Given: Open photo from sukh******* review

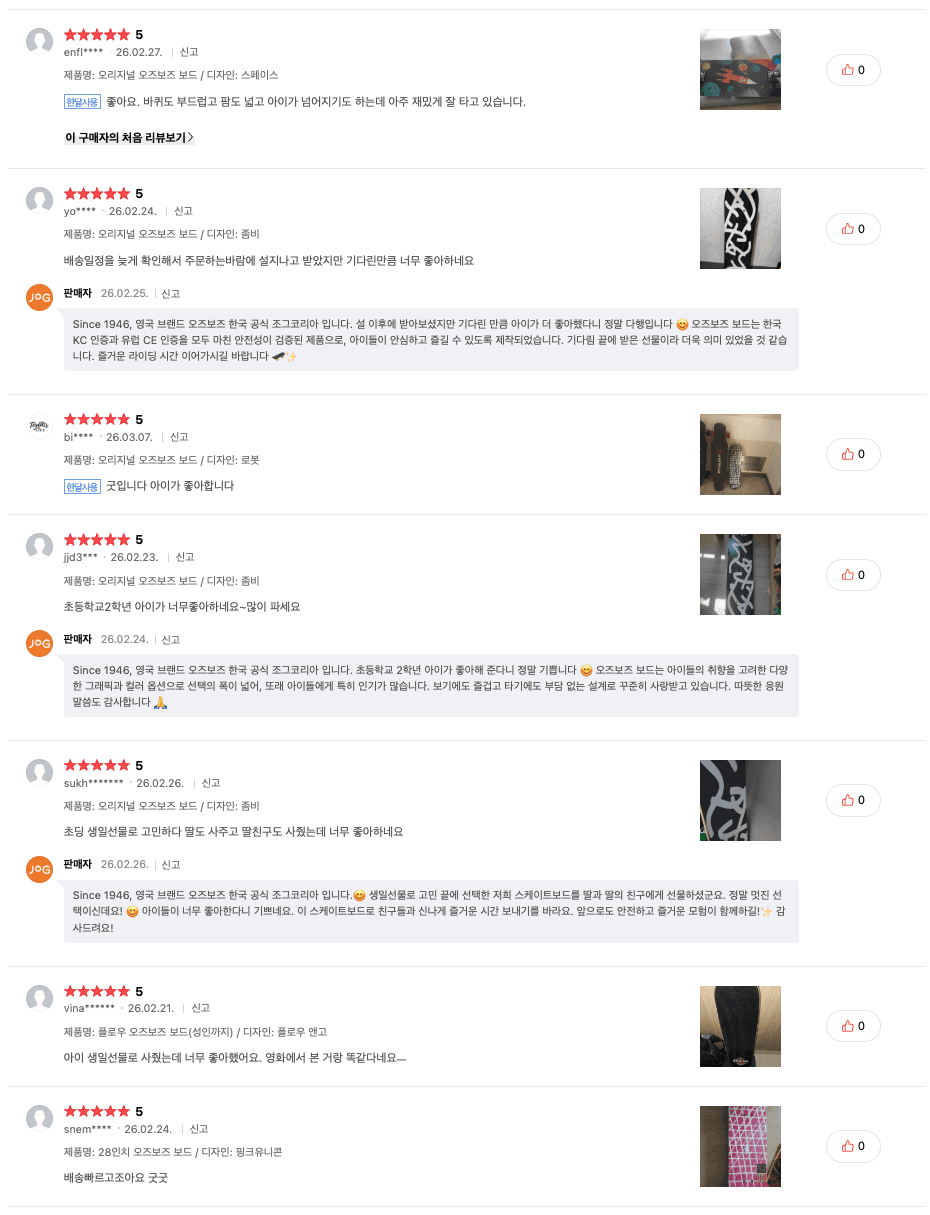Looking at the screenshot, I should tap(740, 800).
